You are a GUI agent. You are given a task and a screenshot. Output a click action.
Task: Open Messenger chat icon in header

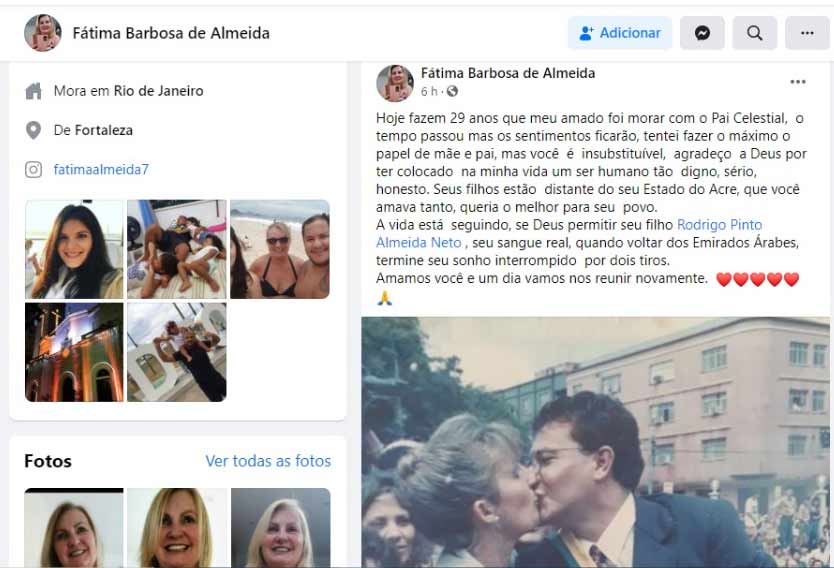702,33
